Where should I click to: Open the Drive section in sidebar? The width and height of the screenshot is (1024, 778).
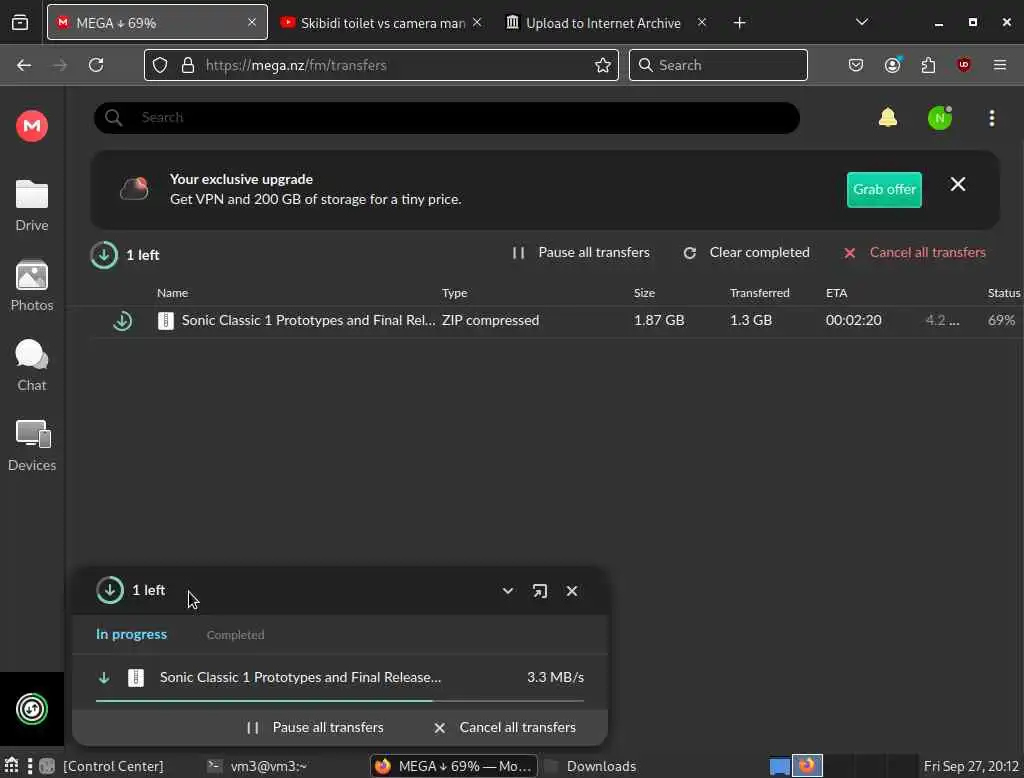(x=32, y=205)
